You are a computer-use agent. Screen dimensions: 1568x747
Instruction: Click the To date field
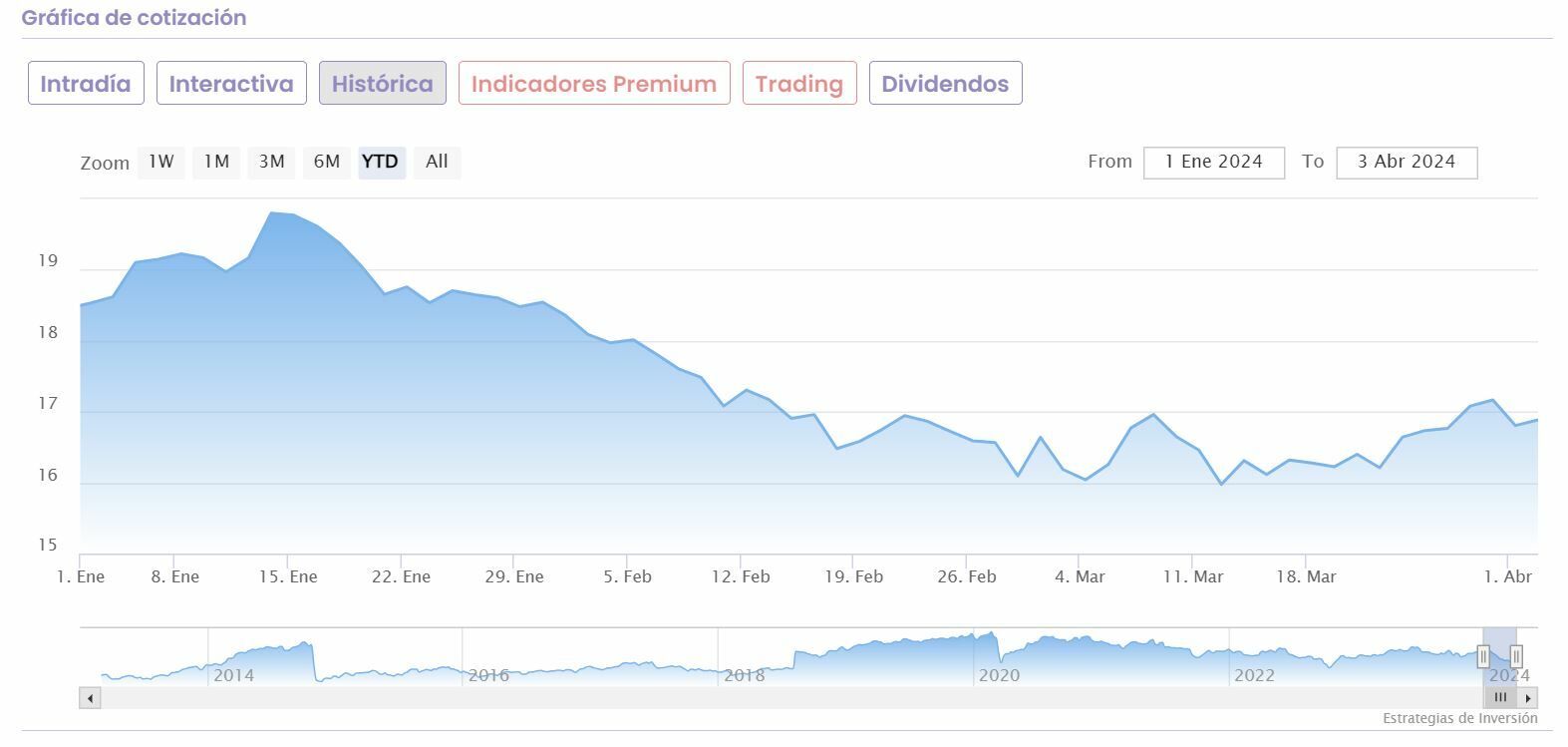pyautogui.click(x=1406, y=162)
